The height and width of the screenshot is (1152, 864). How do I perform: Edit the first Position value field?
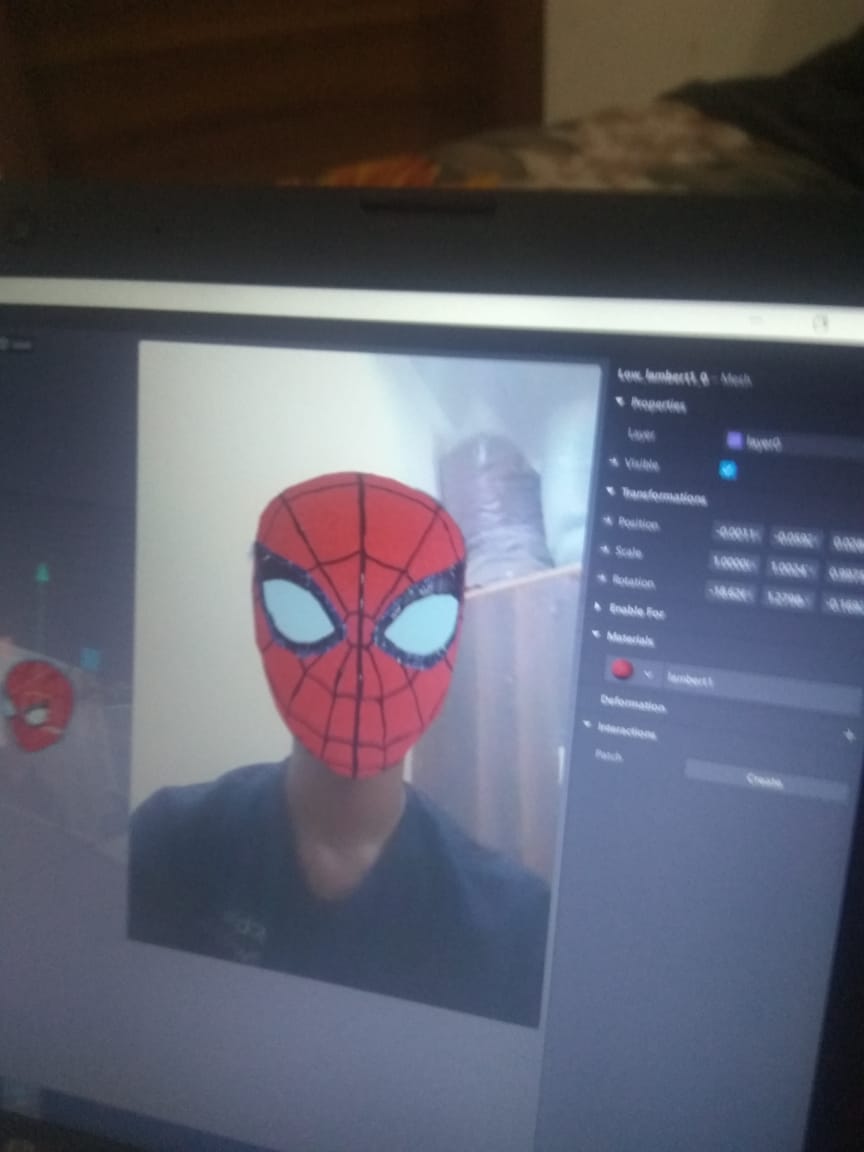[738, 535]
